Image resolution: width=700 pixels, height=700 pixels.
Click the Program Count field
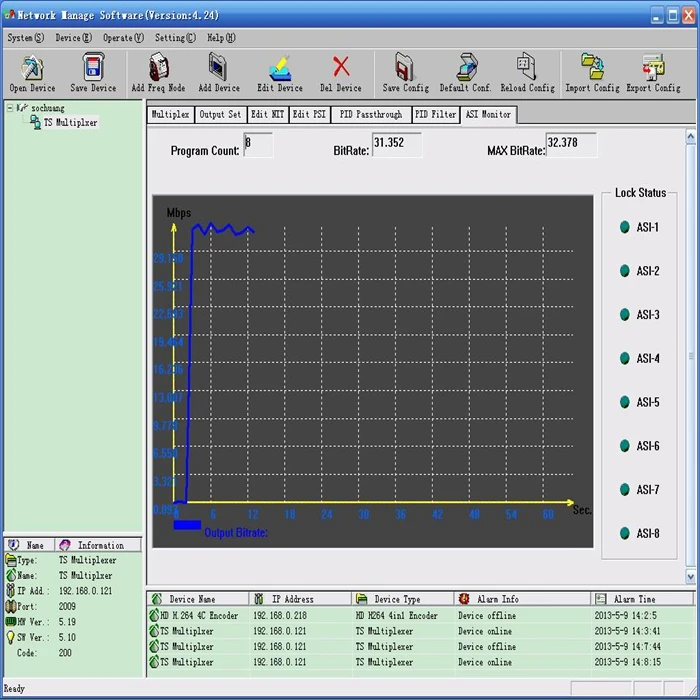click(x=258, y=145)
